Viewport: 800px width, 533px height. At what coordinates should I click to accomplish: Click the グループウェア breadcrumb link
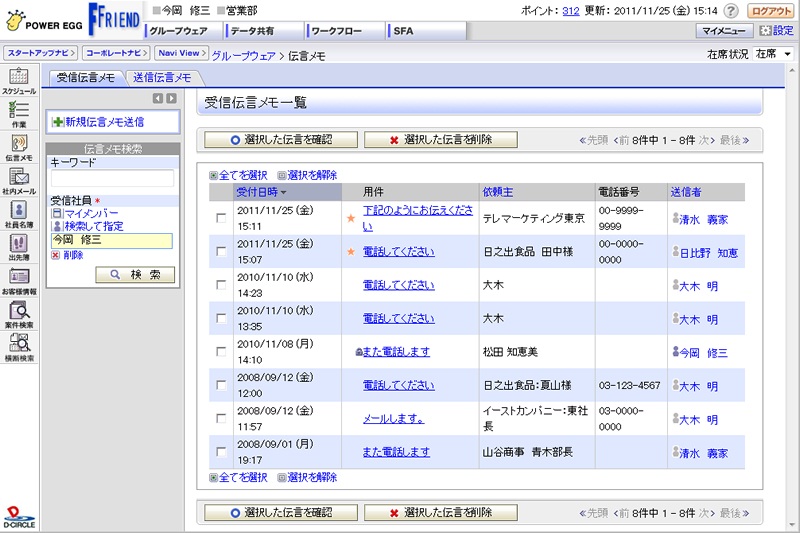click(x=243, y=56)
